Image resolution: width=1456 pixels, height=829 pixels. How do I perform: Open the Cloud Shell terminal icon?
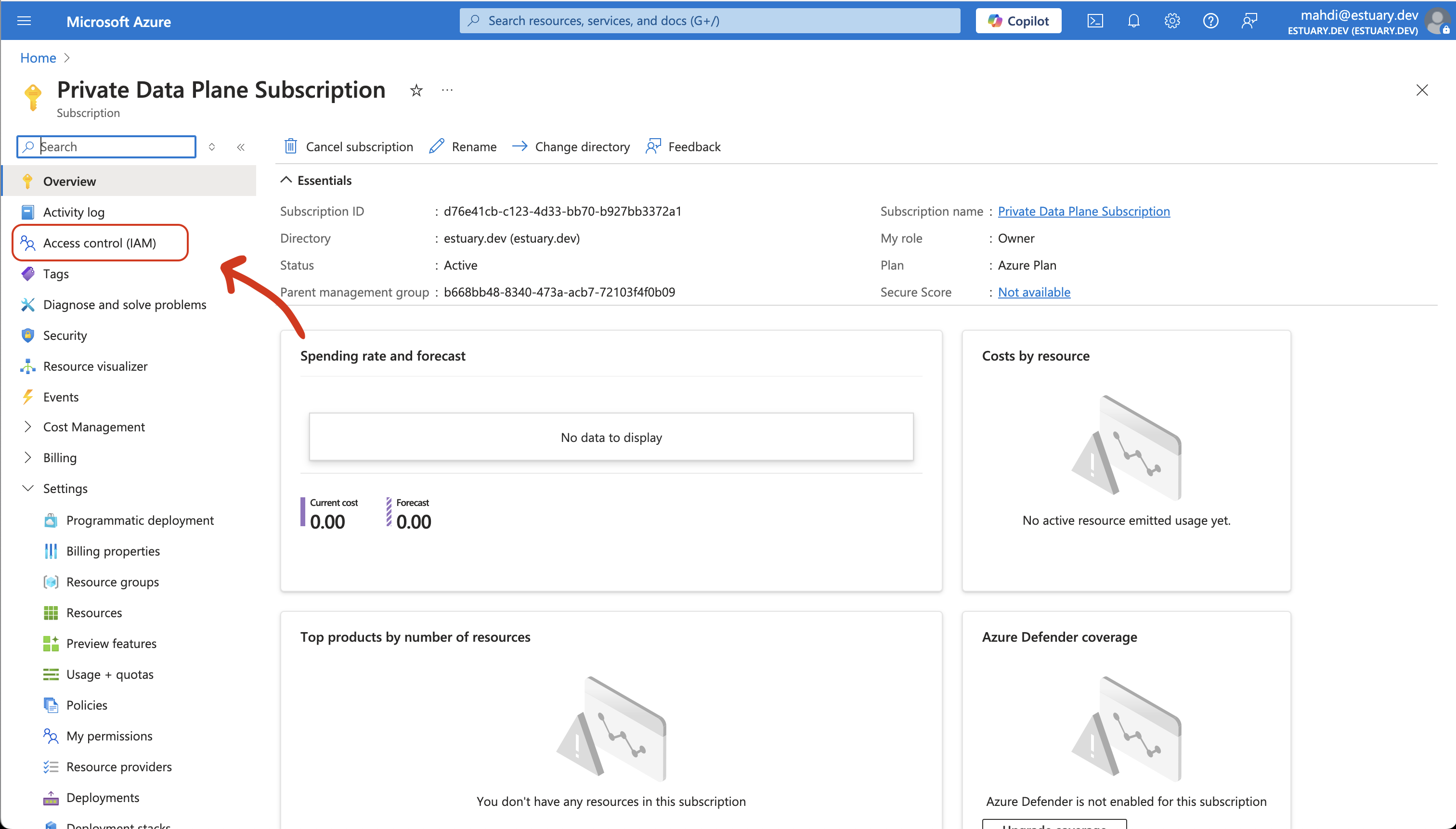[1094, 21]
